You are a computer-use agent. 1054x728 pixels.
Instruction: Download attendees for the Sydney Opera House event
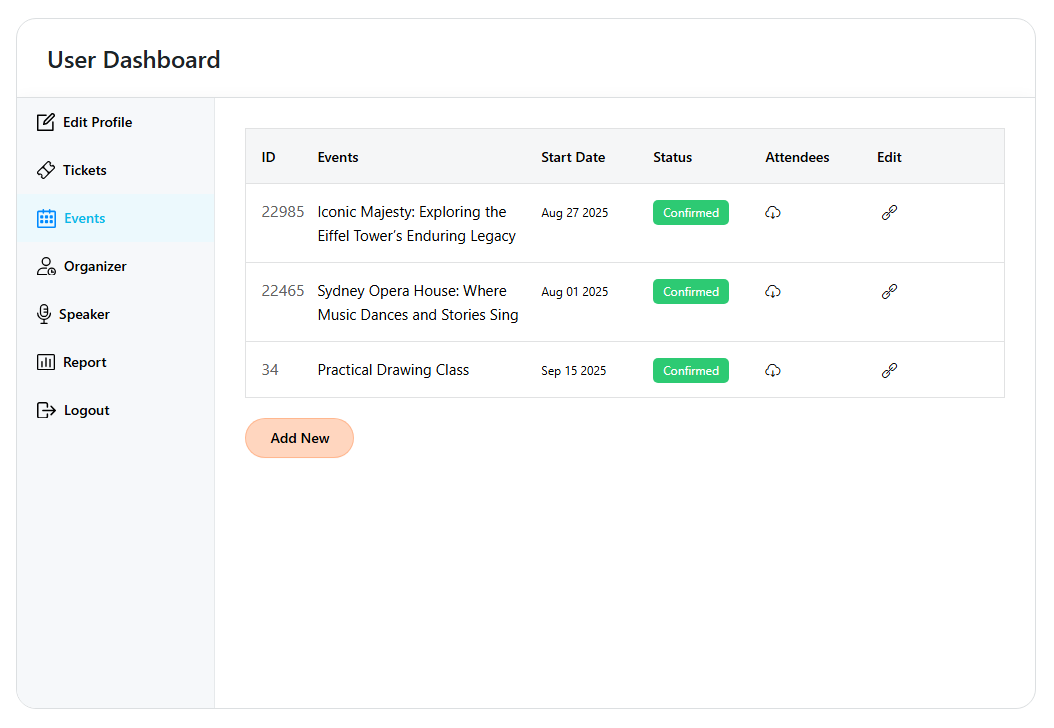(772, 291)
